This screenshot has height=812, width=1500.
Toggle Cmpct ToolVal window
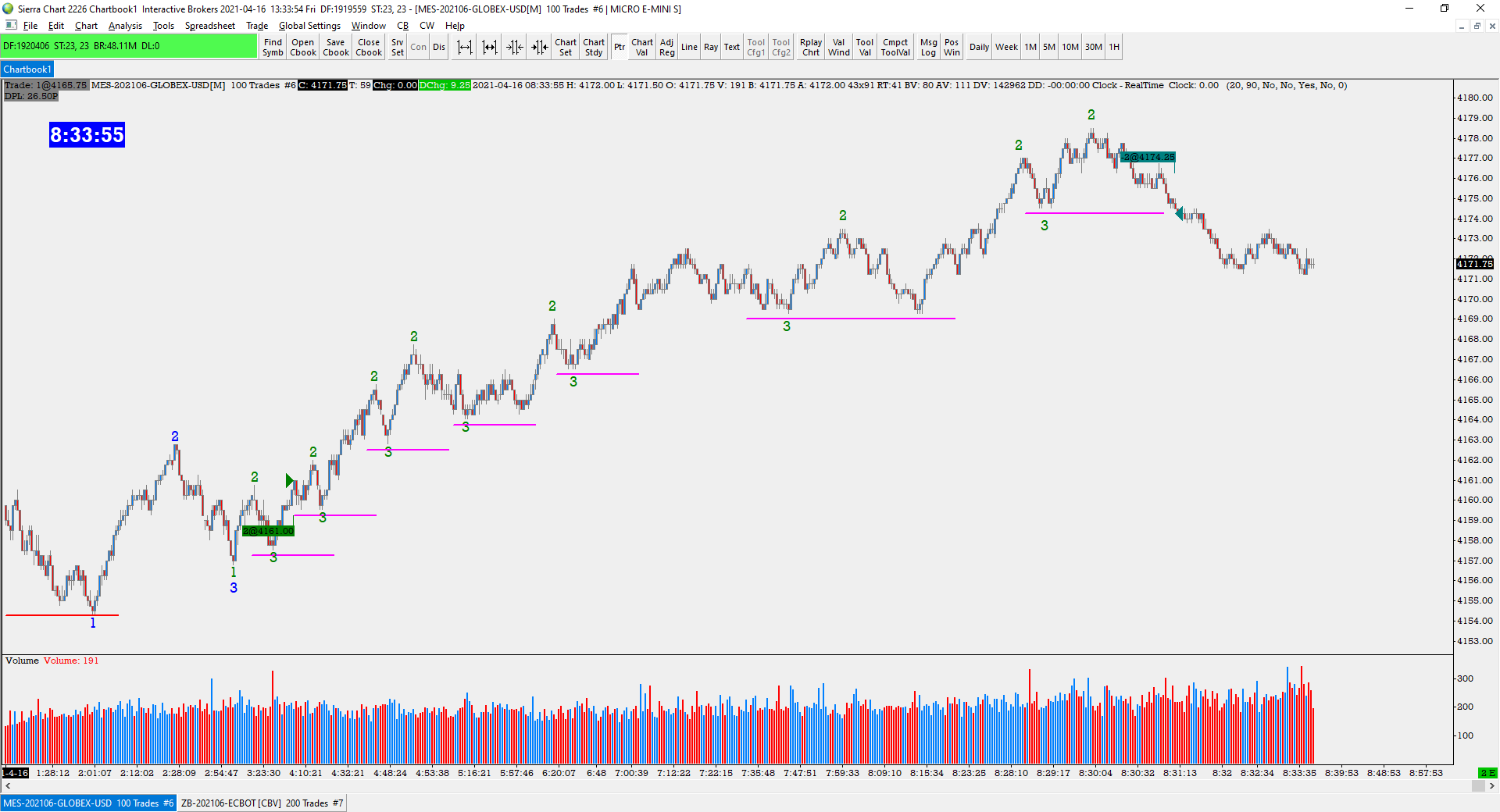click(x=895, y=47)
